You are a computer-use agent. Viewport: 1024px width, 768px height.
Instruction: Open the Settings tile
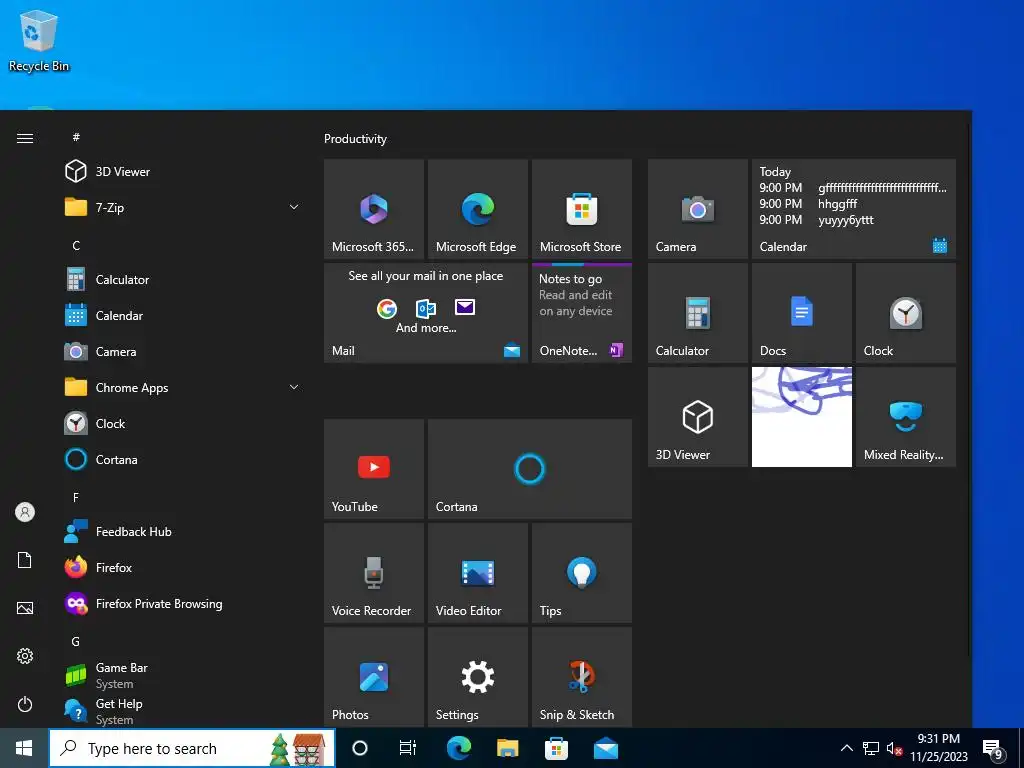point(477,677)
